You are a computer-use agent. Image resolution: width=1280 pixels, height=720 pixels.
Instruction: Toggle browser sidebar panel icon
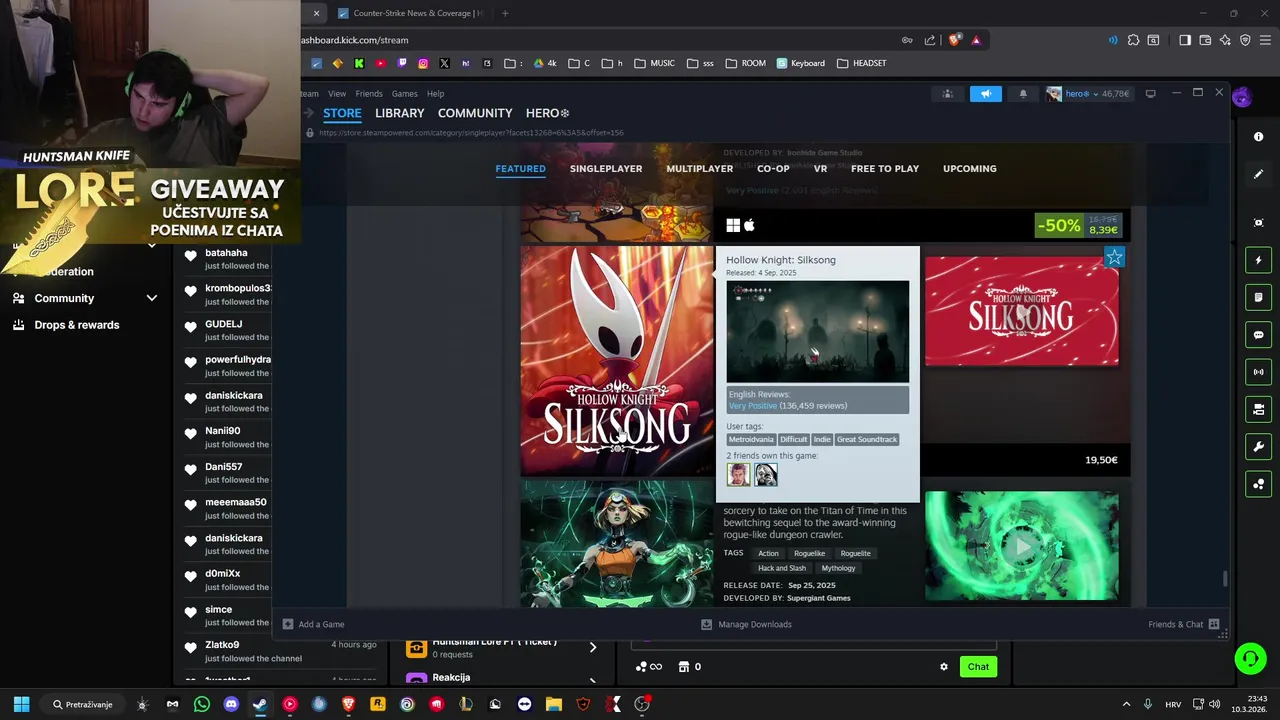pyautogui.click(x=1185, y=40)
